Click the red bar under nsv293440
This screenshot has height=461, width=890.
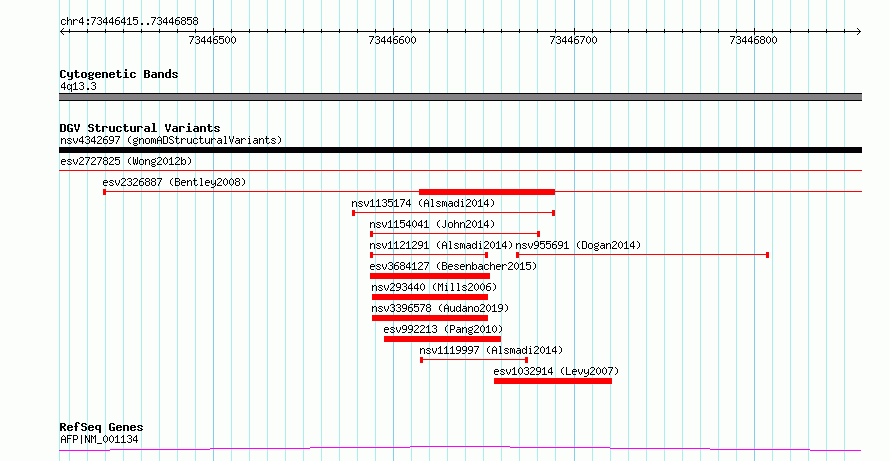[x=430, y=297]
